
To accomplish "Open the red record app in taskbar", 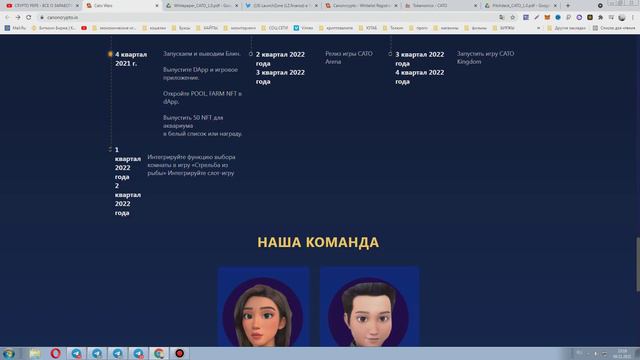I will 180,353.
